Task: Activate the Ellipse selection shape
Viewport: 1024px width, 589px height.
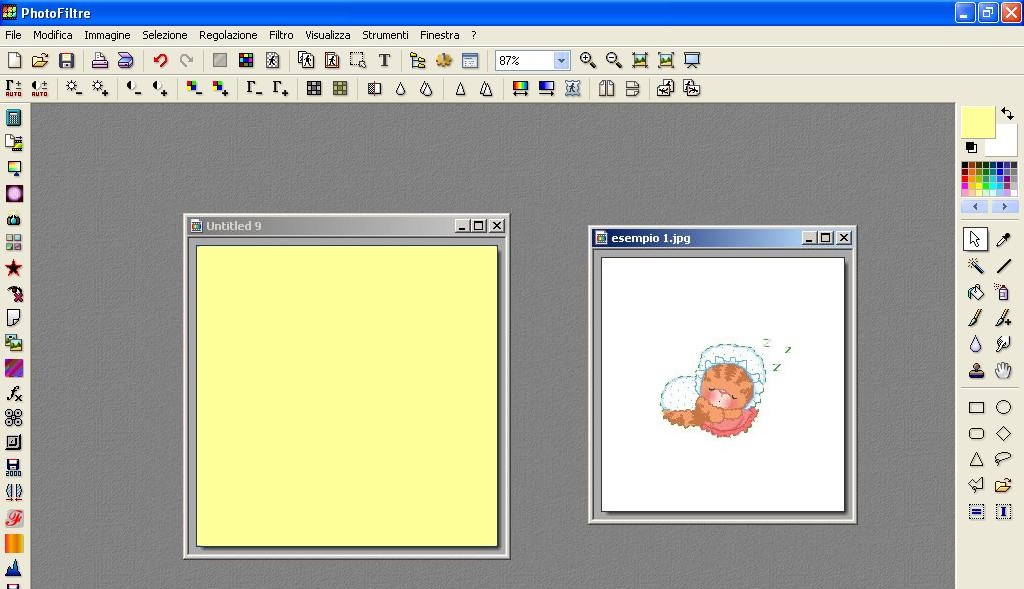Action: [x=1003, y=407]
